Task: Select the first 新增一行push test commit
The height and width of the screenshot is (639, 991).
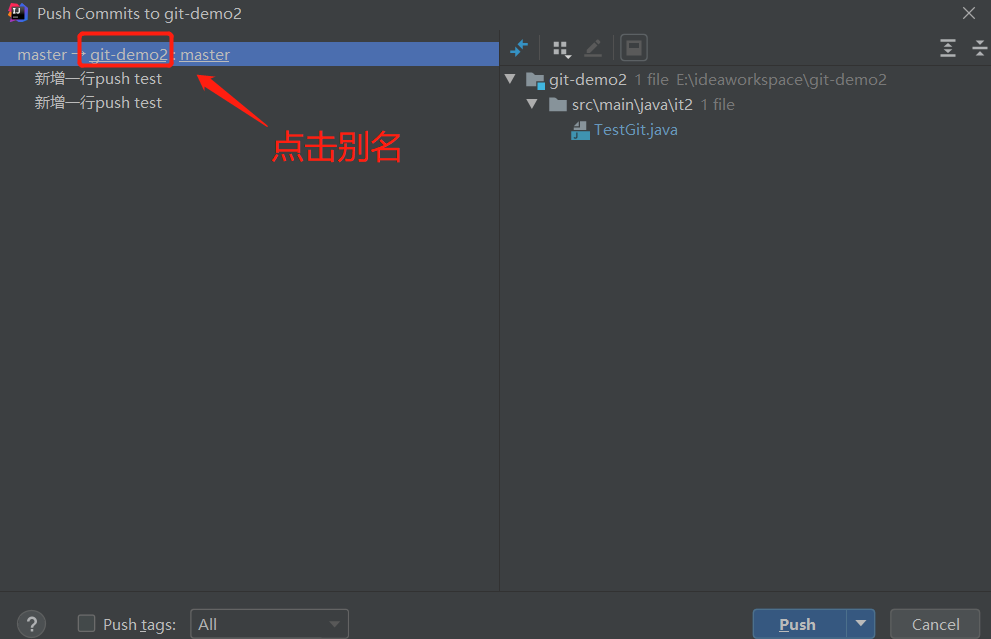Action: pyautogui.click(x=98, y=78)
